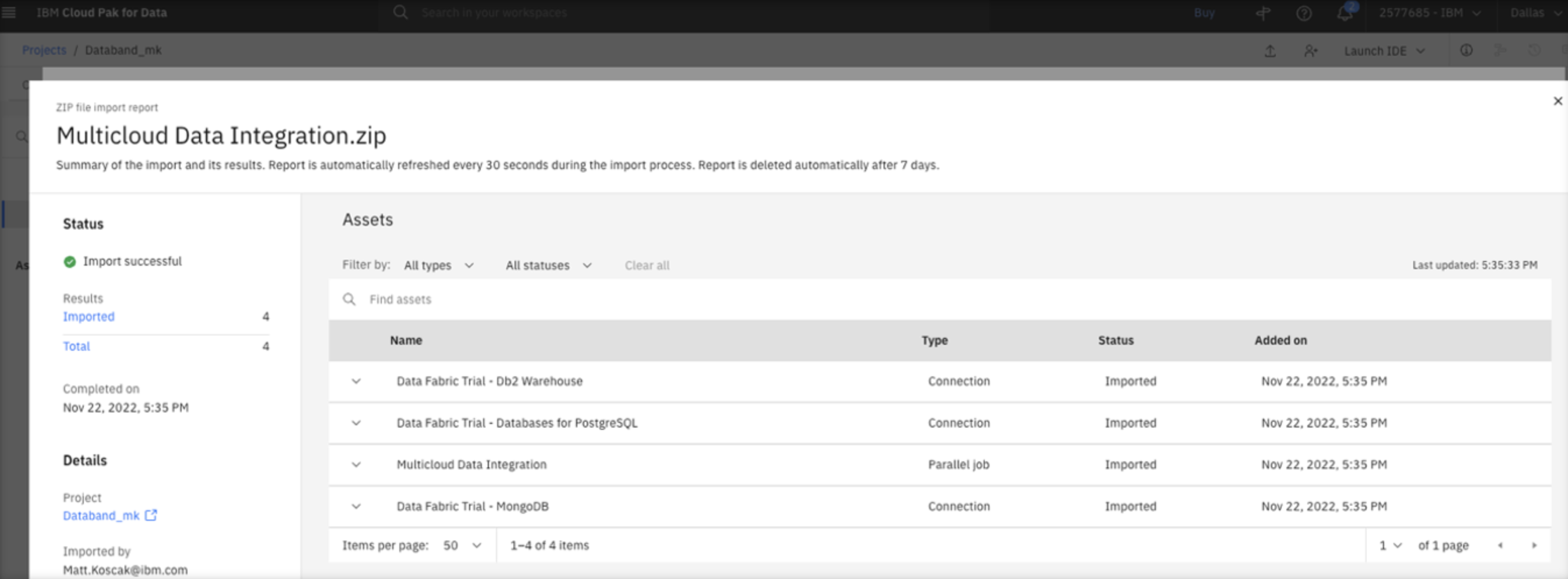Sort by the Status column header

pyautogui.click(x=1116, y=341)
